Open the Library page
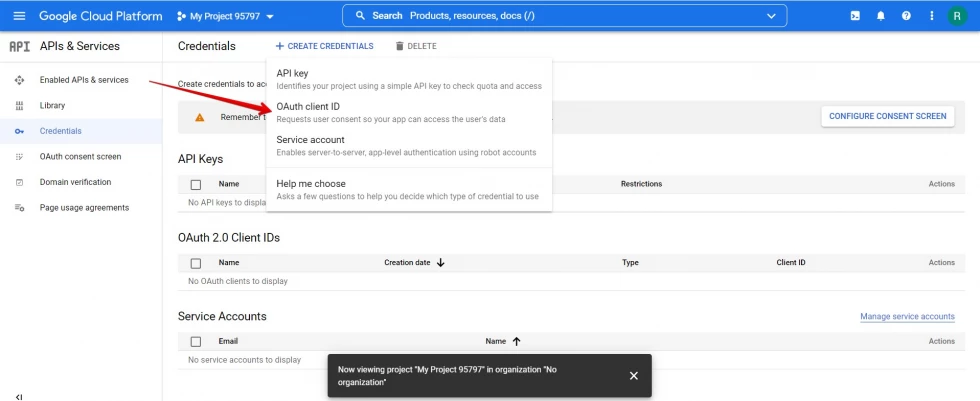The height and width of the screenshot is (401, 980). (52, 106)
